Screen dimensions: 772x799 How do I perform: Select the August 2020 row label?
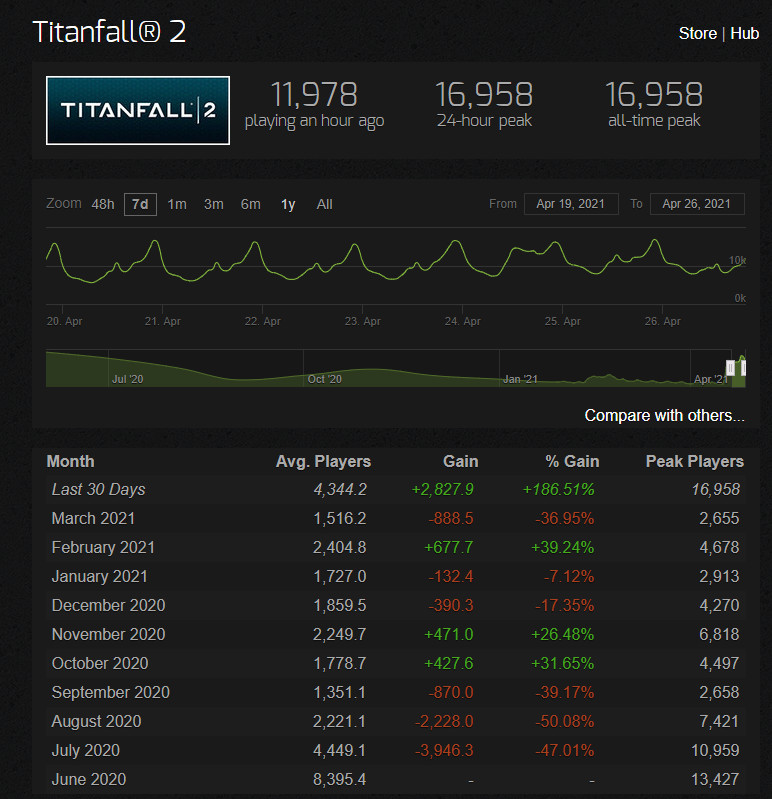tap(96, 722)
